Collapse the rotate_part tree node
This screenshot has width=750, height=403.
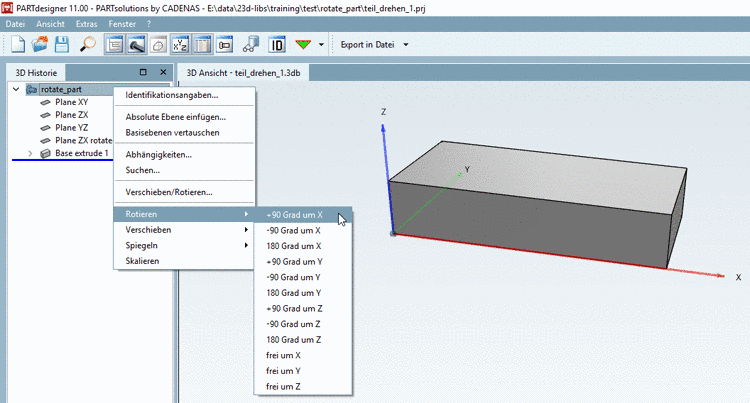pos(16,89)
